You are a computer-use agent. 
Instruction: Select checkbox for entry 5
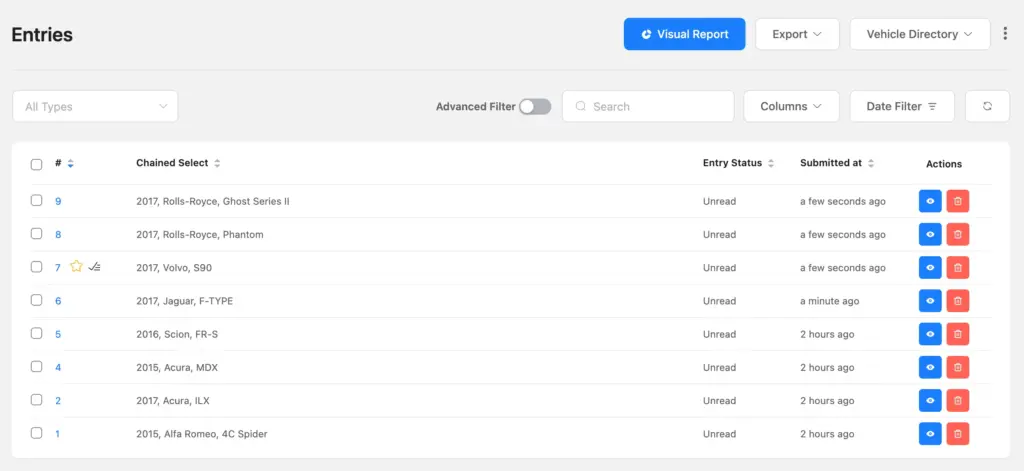pyautogui.click(x=37, y=333)
